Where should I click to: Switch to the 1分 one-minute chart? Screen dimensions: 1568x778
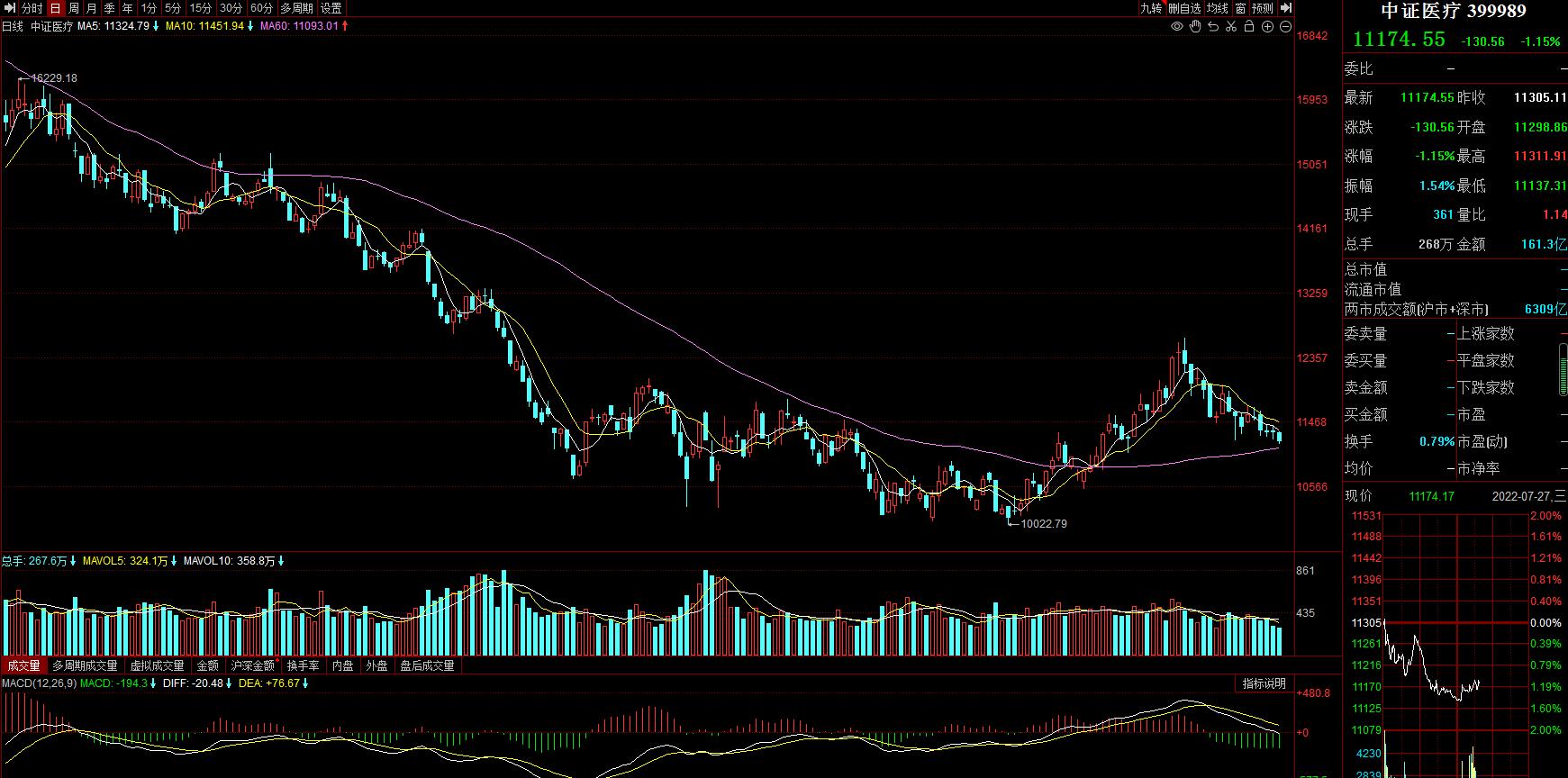pos(149,8)
